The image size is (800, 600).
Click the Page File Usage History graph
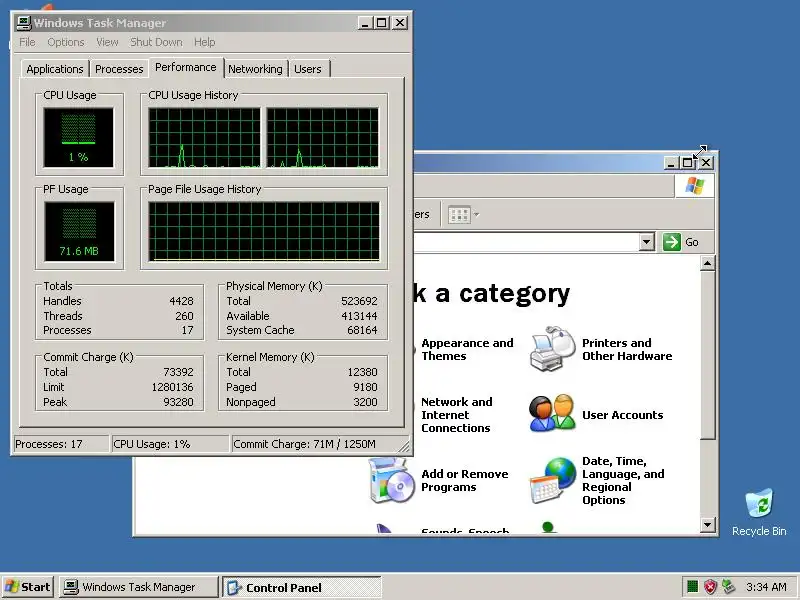click(x=264, y=231)
